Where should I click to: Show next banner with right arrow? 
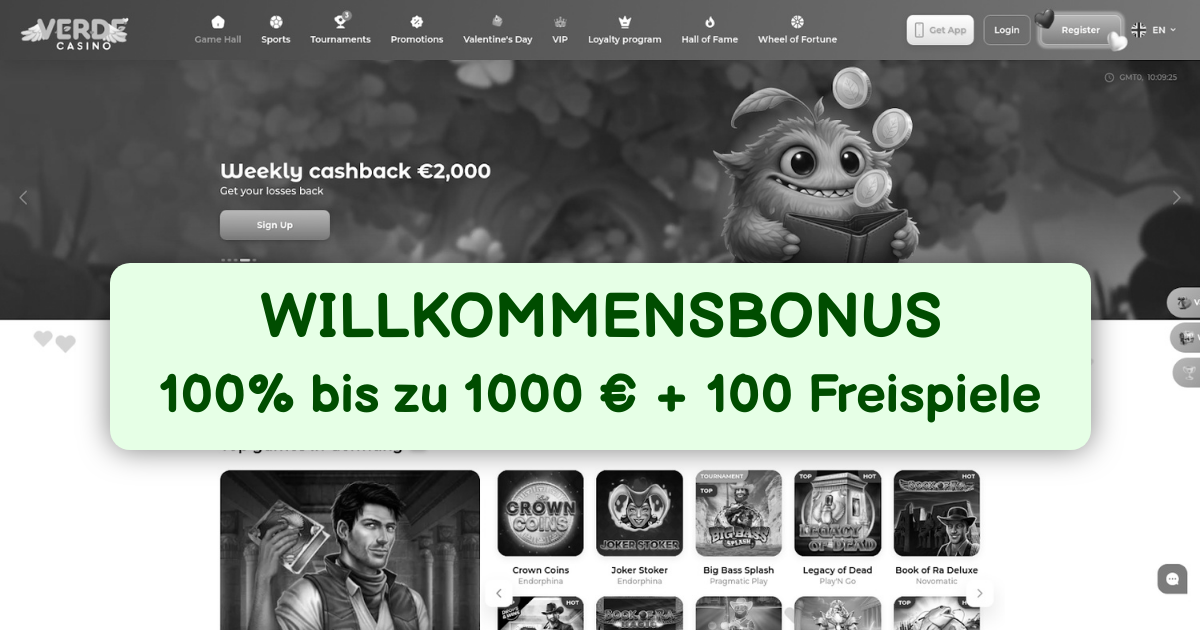(x=1176, y=198)
